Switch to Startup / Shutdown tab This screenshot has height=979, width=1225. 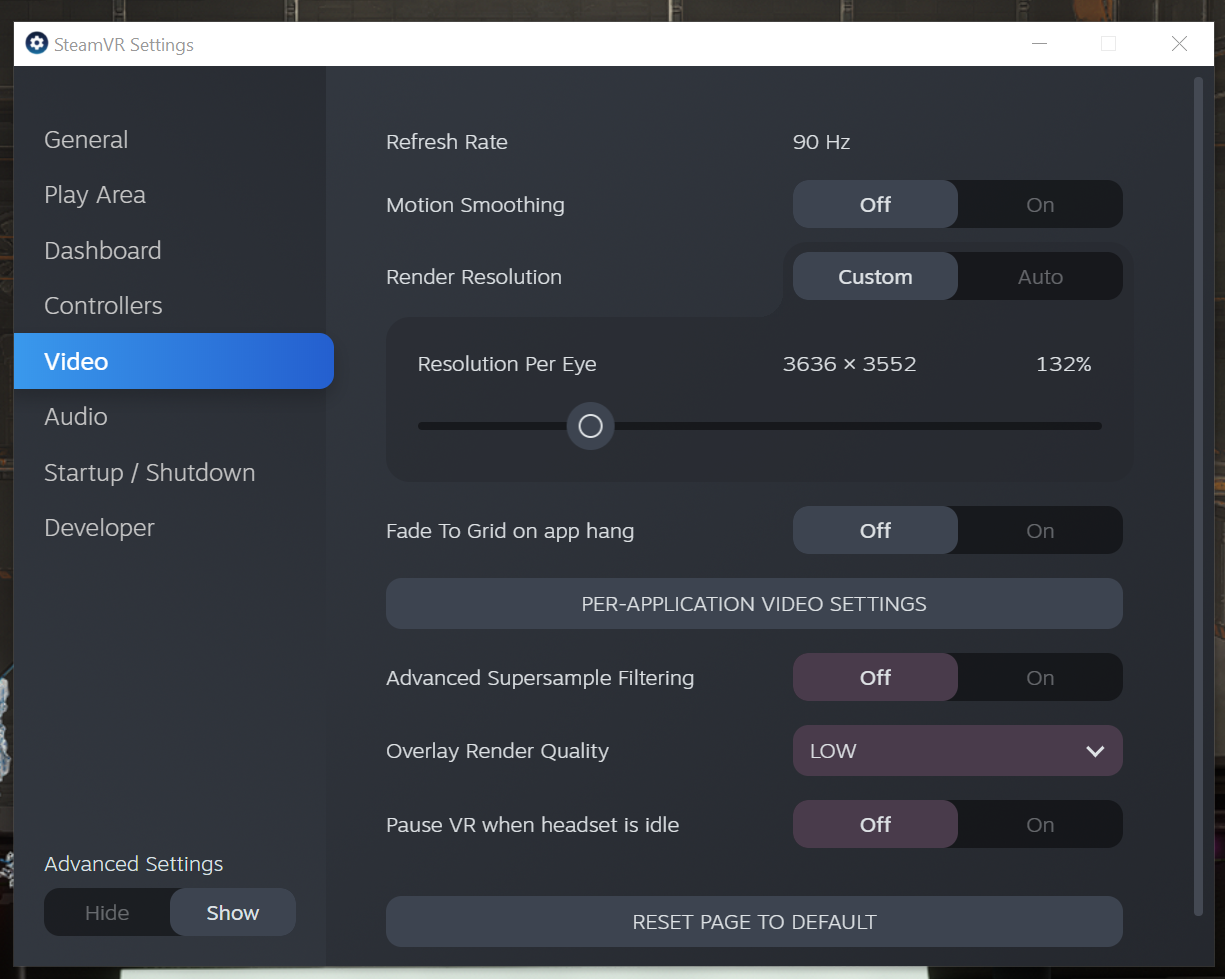150,473
